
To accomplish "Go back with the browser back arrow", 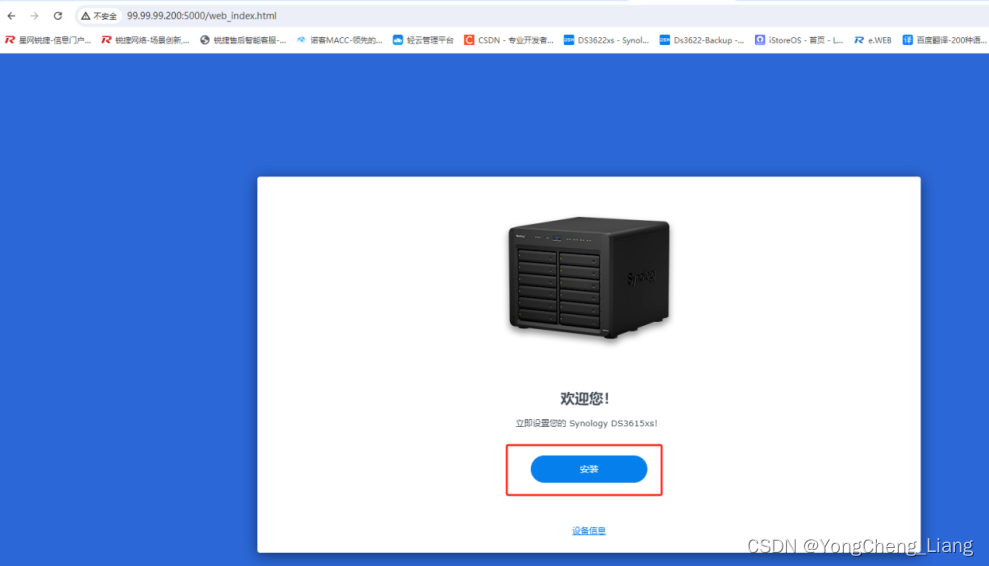I will pyautogui.click(x=11, y=16).
